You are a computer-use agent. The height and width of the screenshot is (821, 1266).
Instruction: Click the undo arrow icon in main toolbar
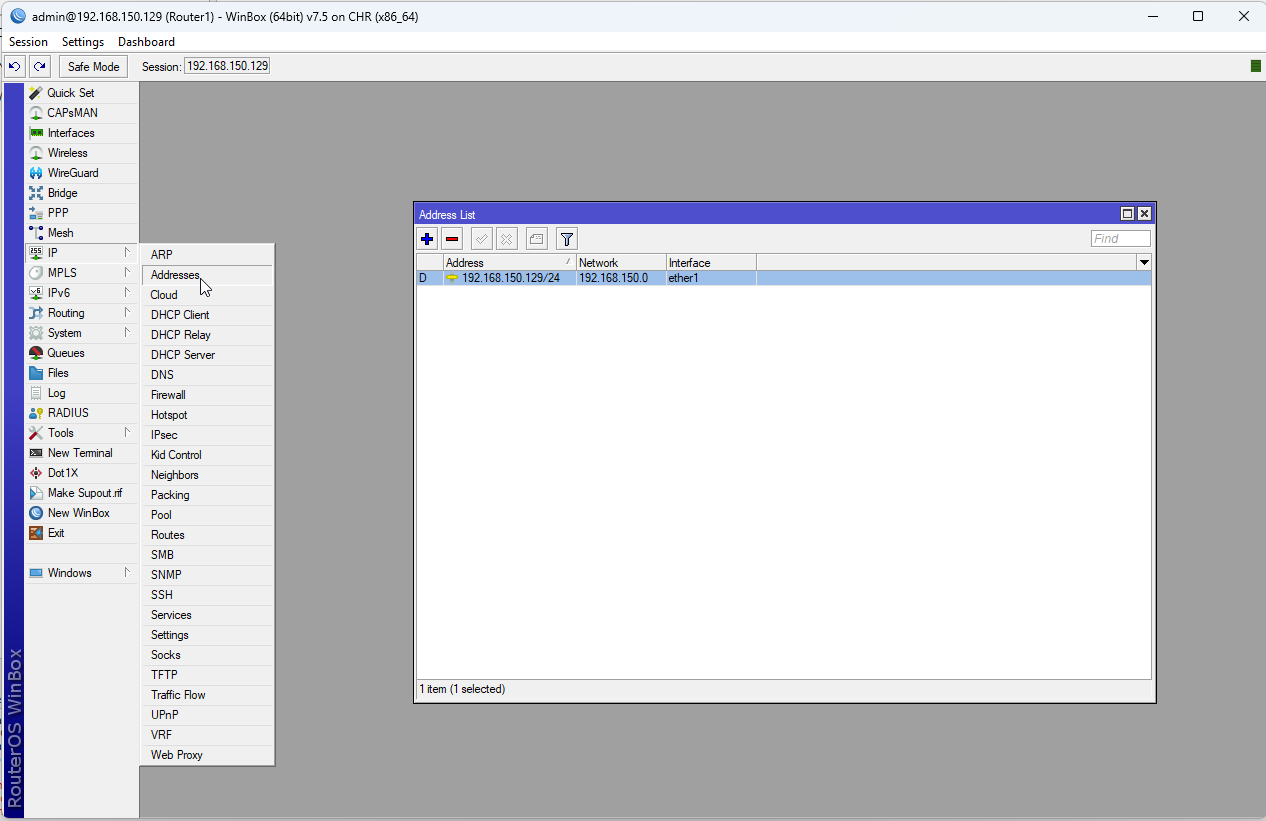(14, 65)
